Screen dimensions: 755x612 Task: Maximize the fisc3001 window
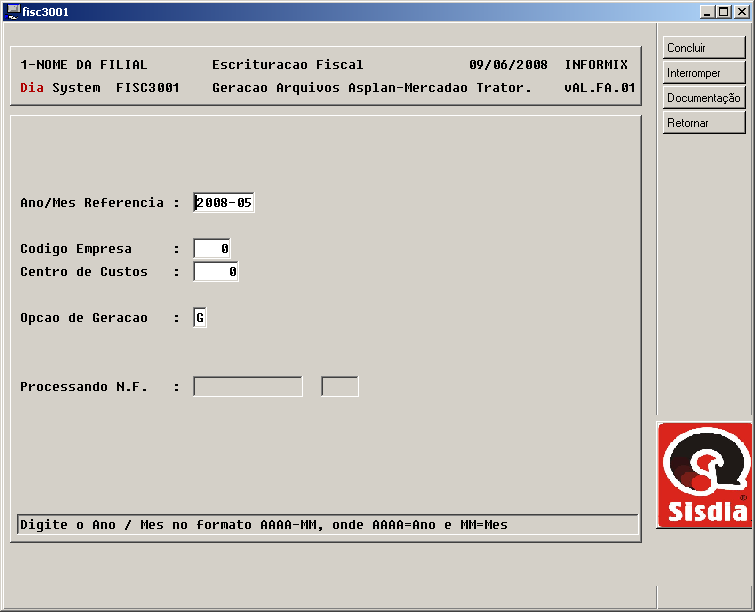[723, 12]
